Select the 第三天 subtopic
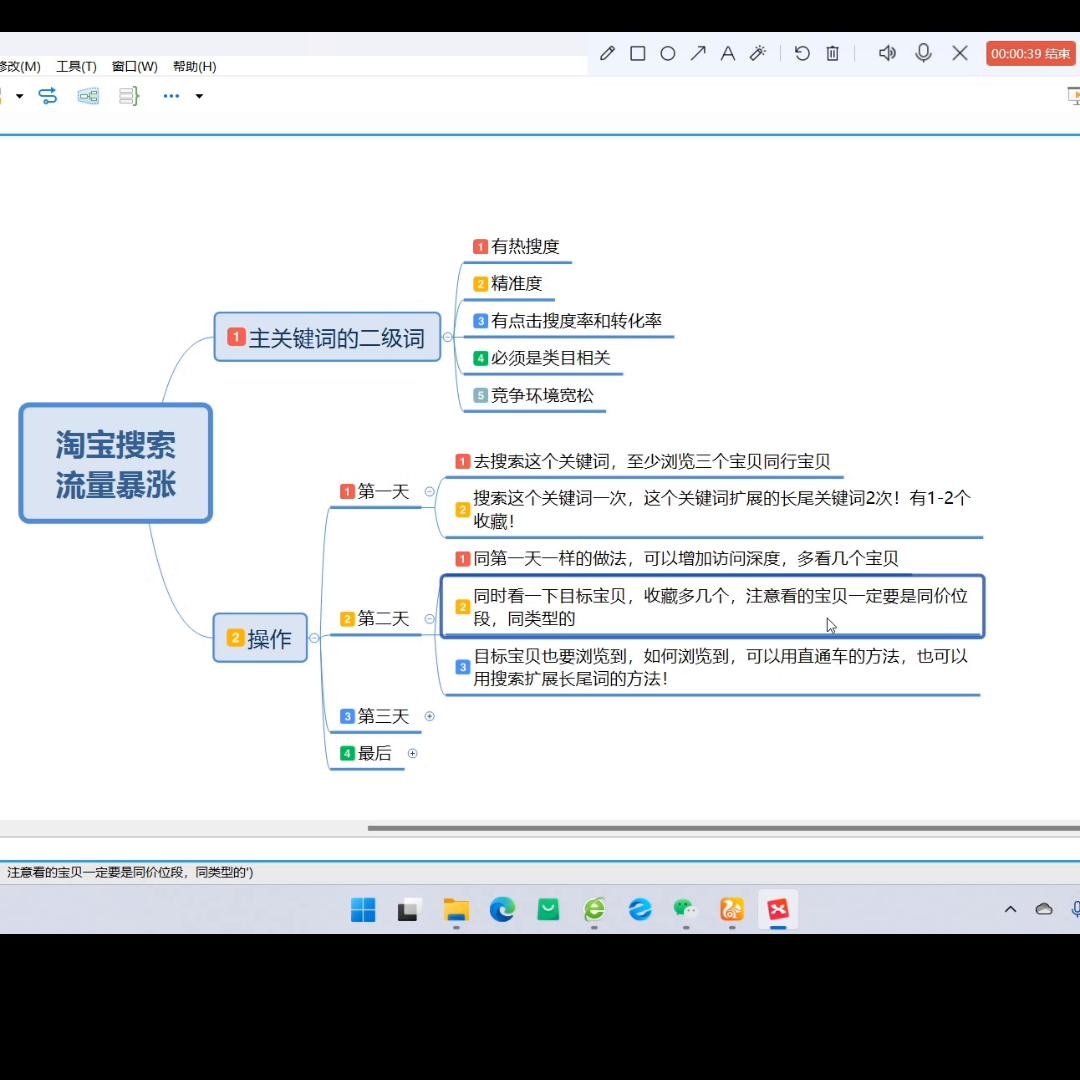 375,716
